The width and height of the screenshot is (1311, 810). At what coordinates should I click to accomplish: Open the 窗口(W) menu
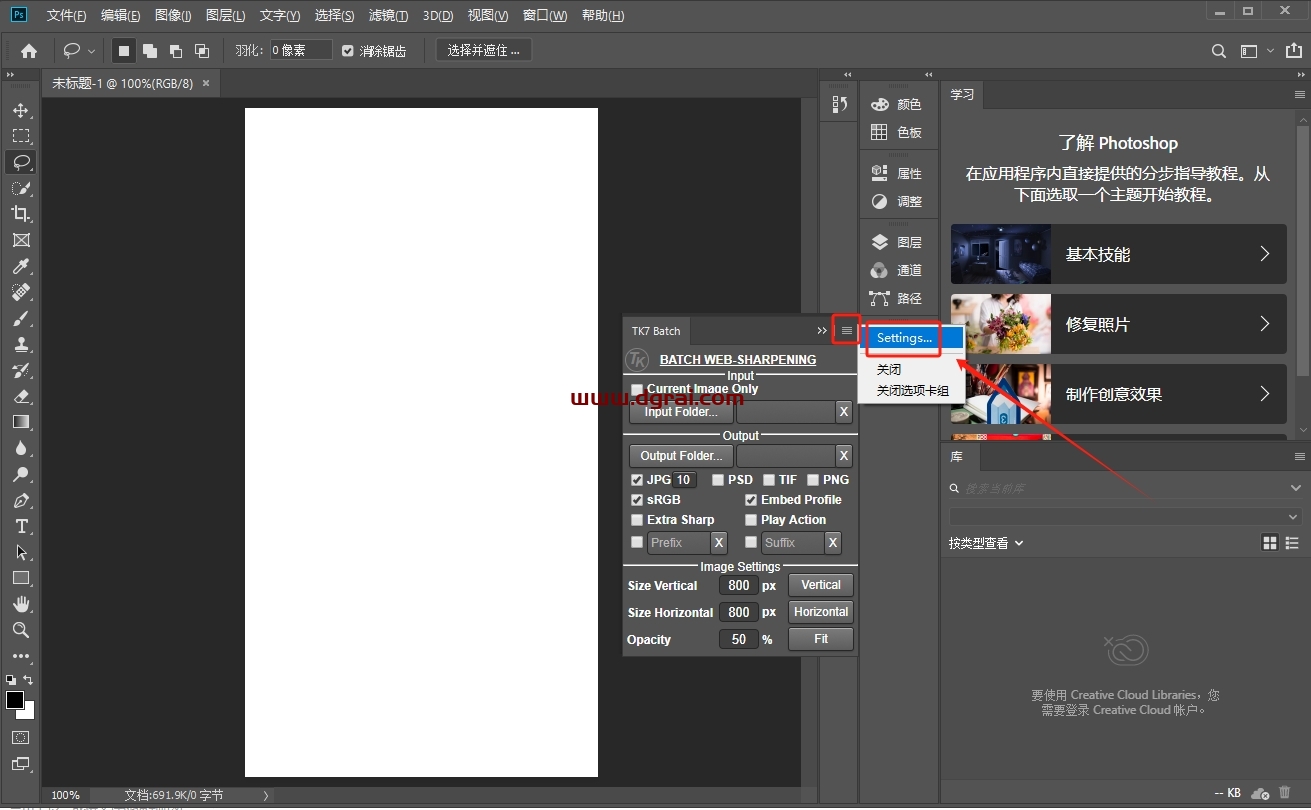(x=545, y=16)
